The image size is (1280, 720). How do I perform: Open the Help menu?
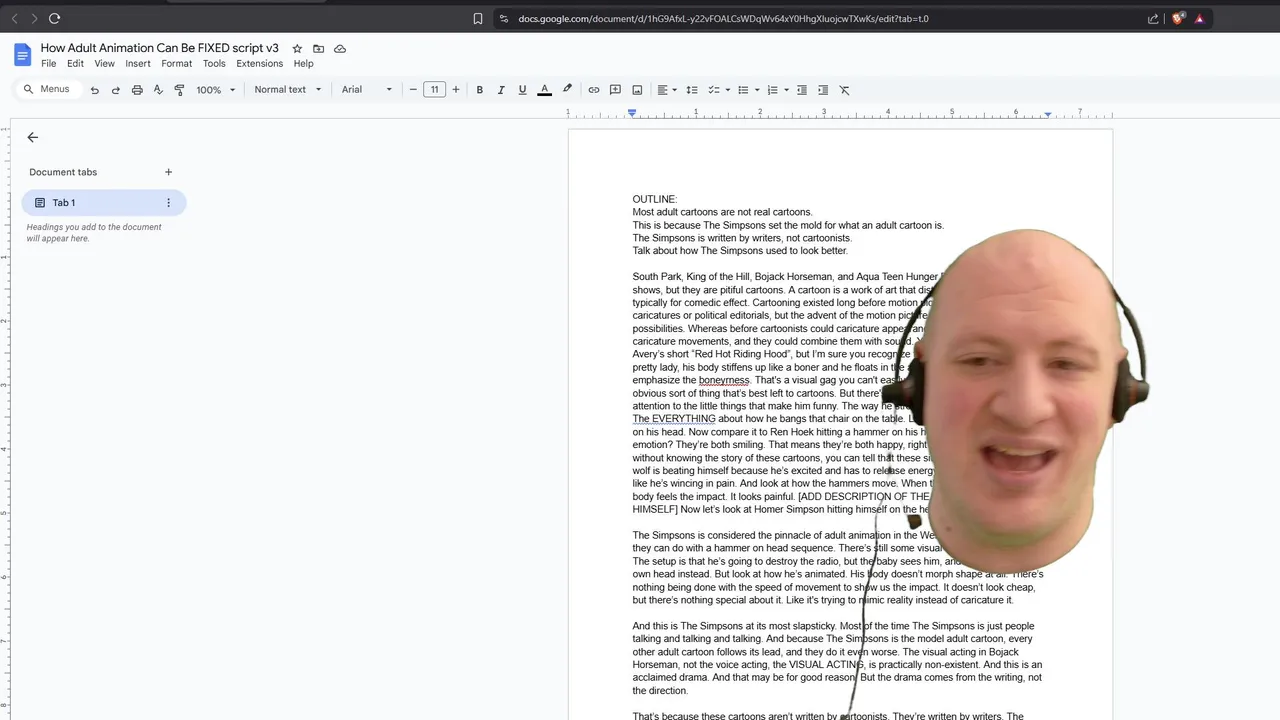[304, 63]
